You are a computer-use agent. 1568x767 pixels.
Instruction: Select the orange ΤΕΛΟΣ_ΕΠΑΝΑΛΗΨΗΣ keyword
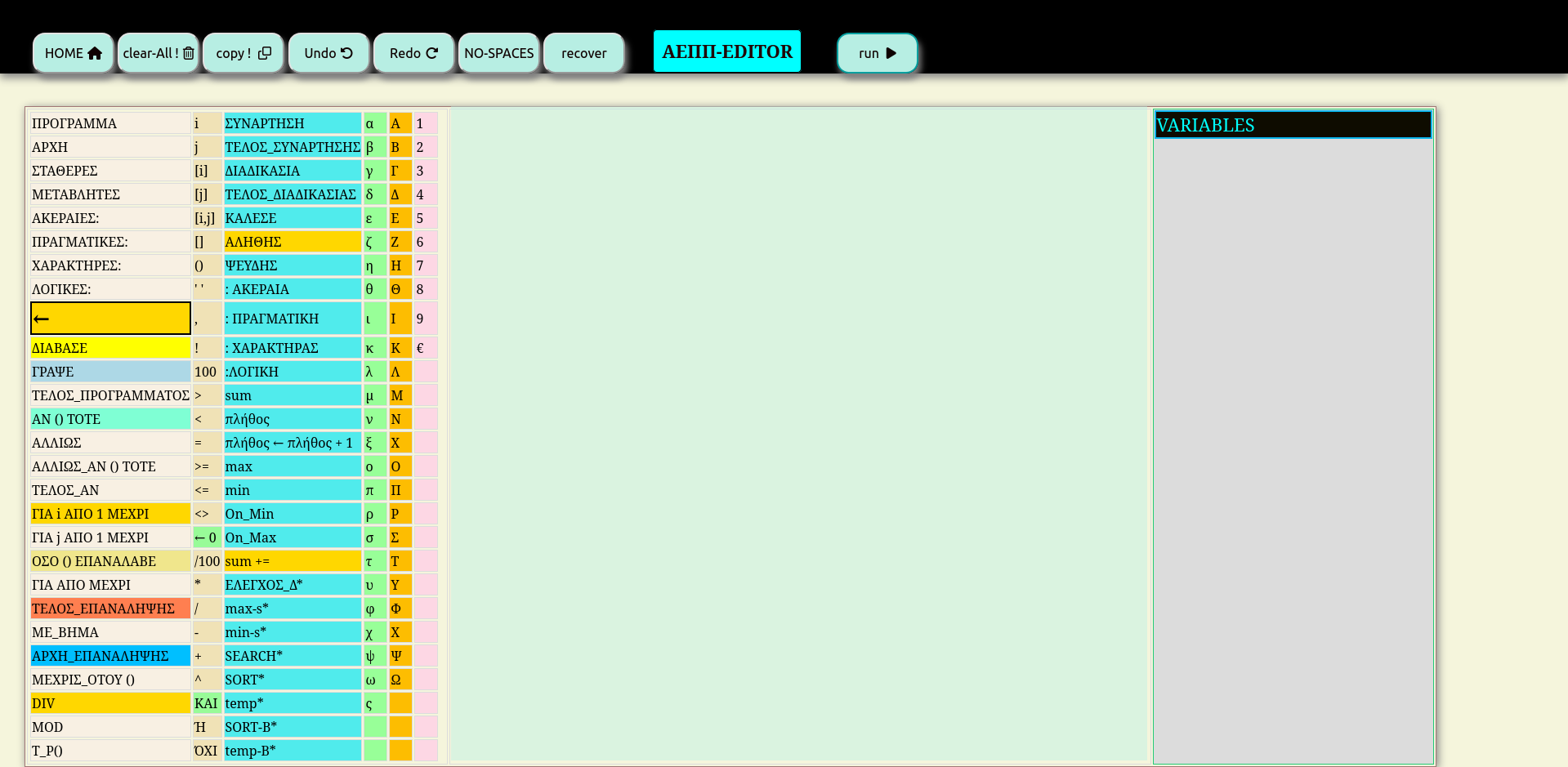pos(110,609)
